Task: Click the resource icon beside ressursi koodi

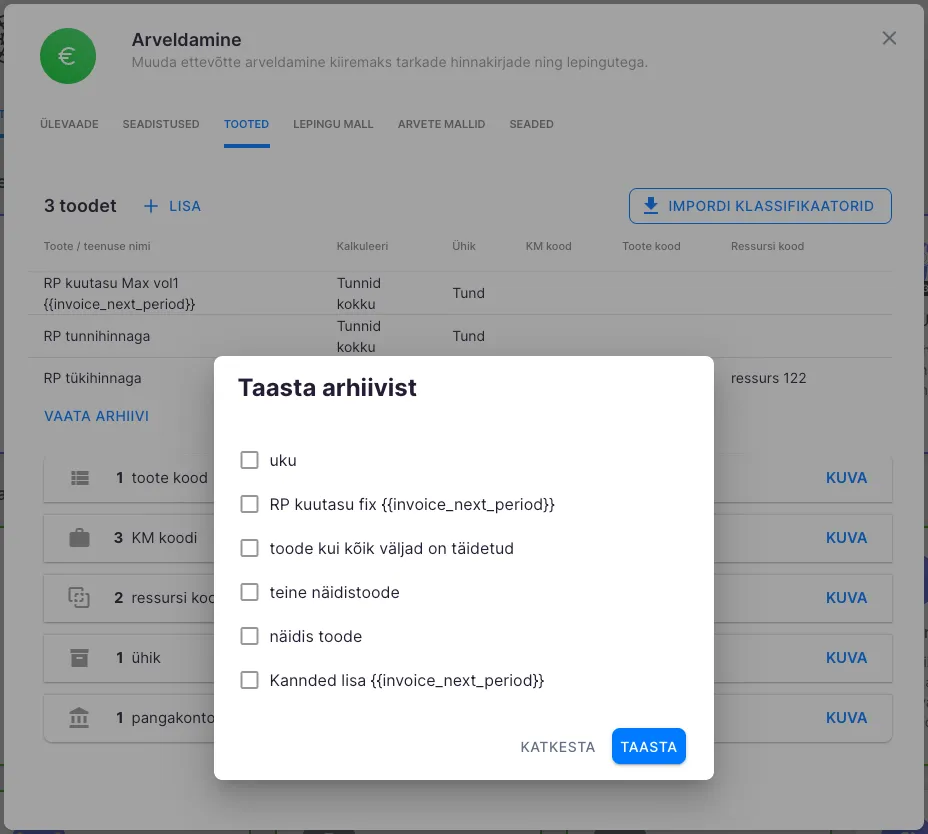Action: coord(80,598)
